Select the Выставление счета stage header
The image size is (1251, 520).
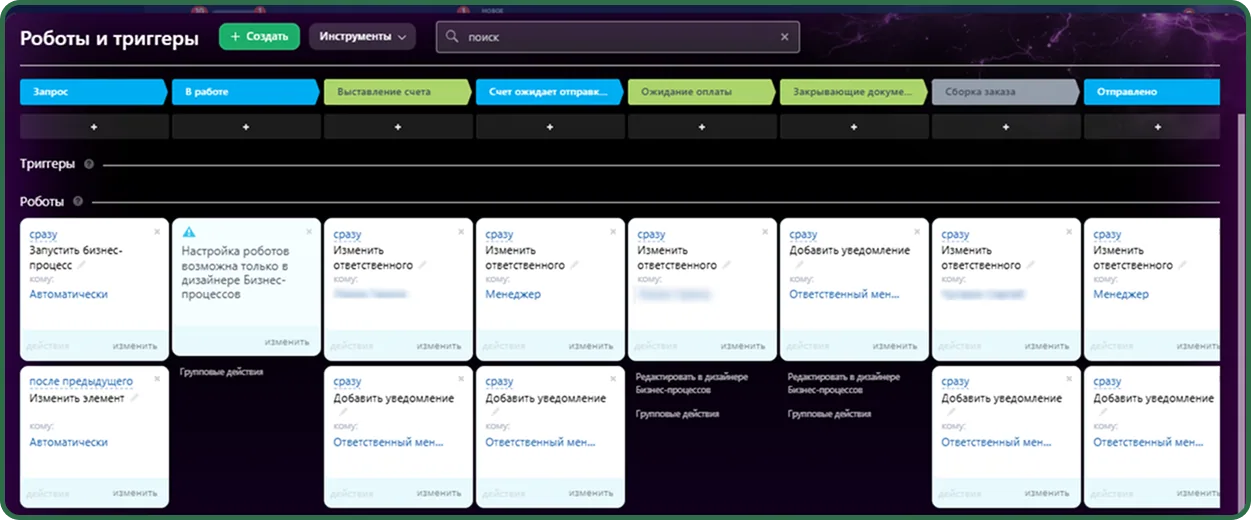click(398, 92)
